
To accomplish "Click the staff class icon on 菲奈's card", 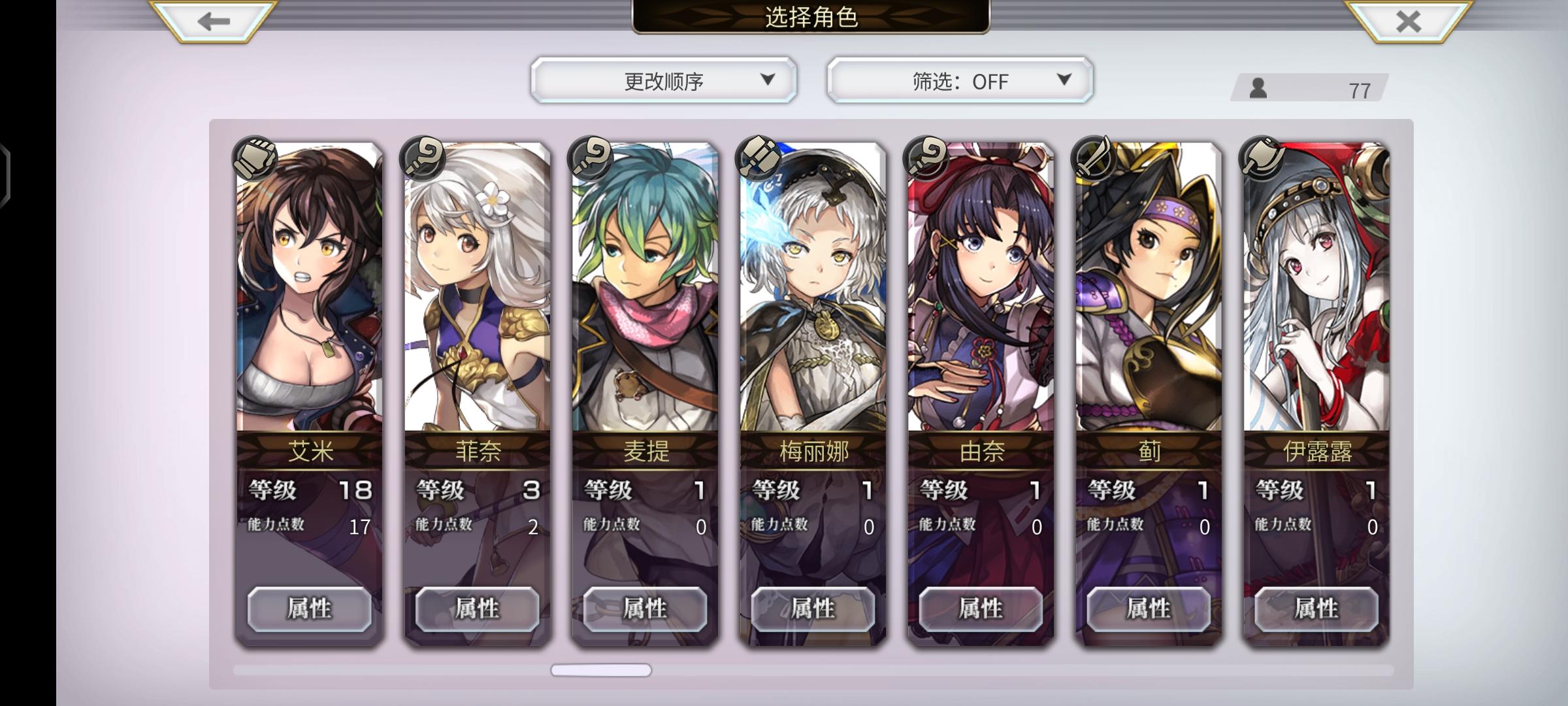I will (423, 159).
